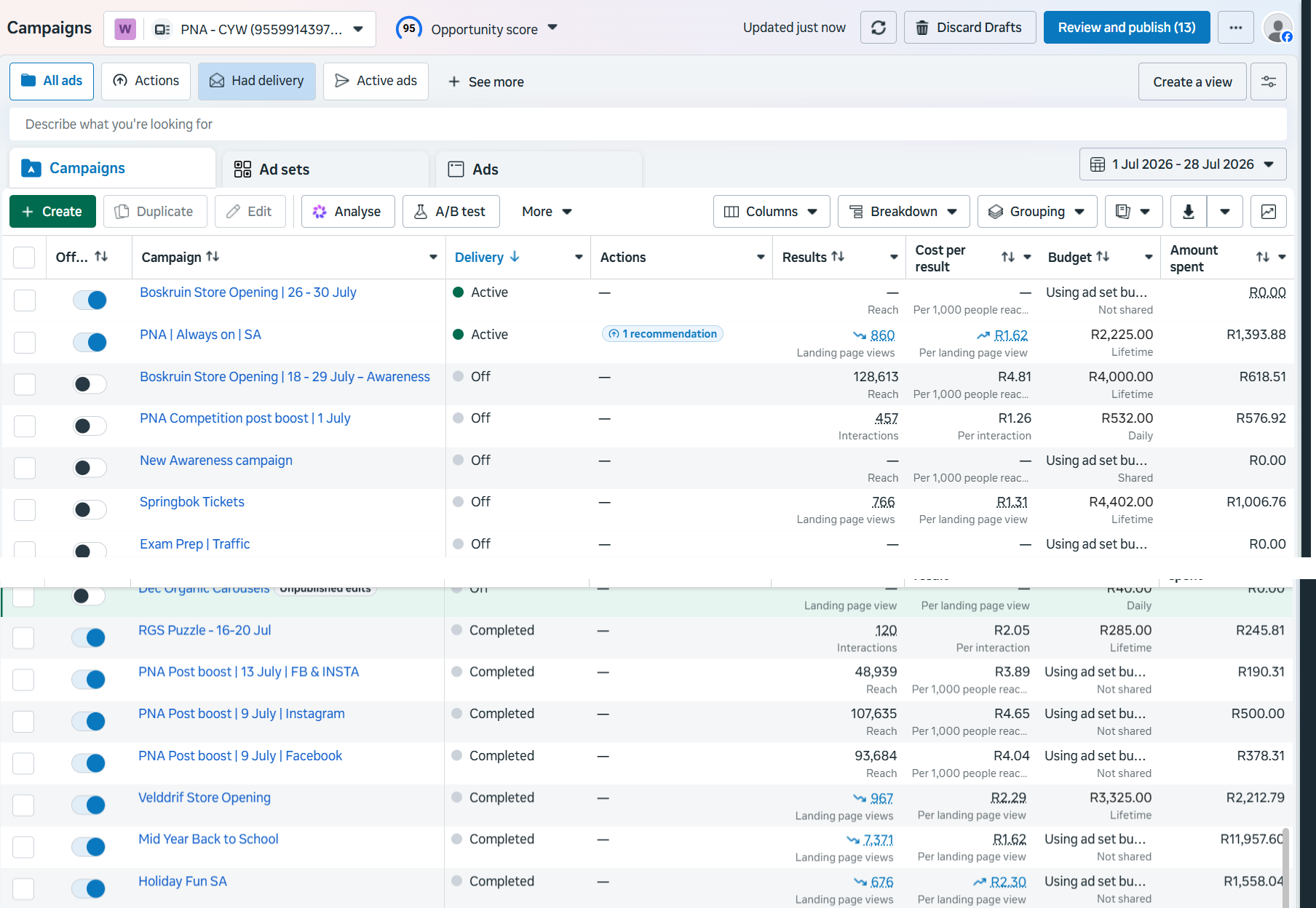Sort by the Budget column arrows

tap(1103, 257)
